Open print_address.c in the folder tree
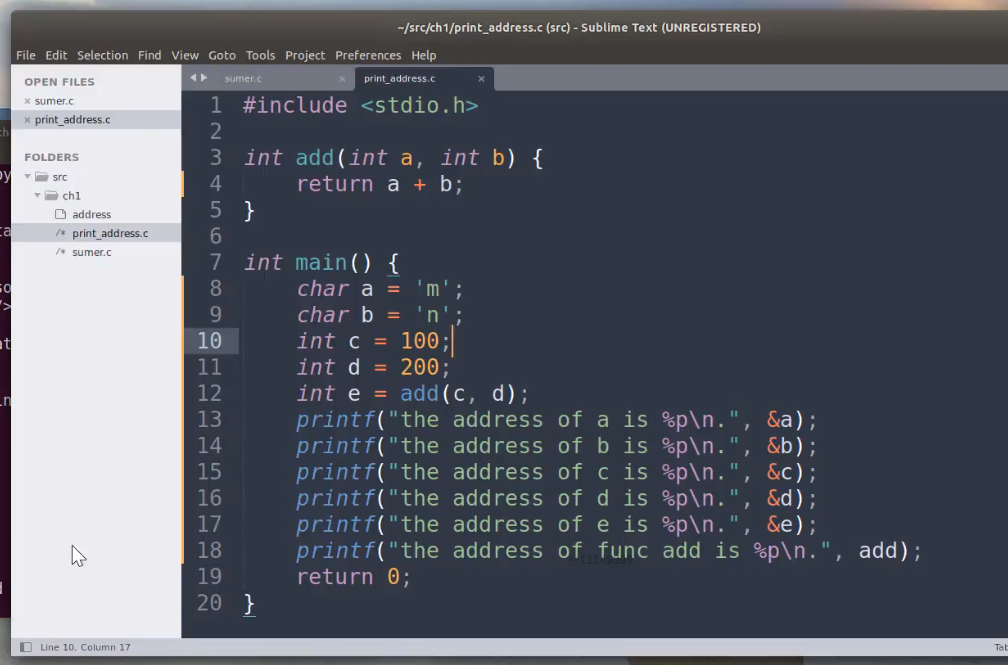Screen dimensions: 1008x665 [x=110, y=233]
